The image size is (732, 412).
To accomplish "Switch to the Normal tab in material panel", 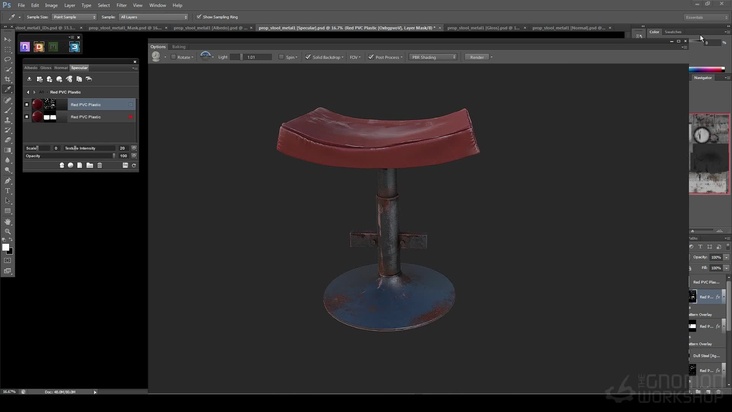I will (x=61, y=68).
